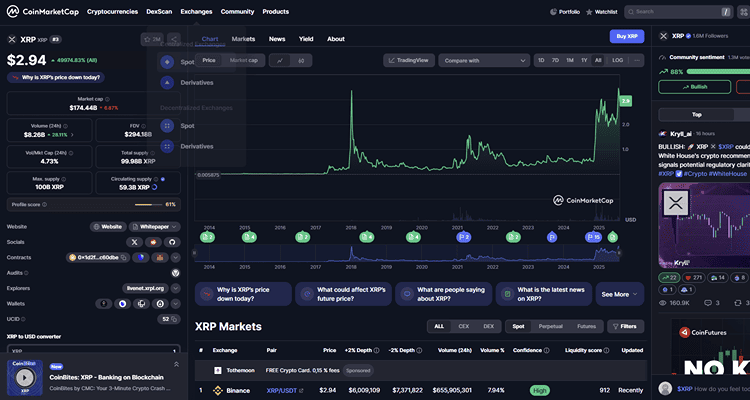750x400 pixels.
Task: Select candlestick chart view icon
Action: [301, 60]
